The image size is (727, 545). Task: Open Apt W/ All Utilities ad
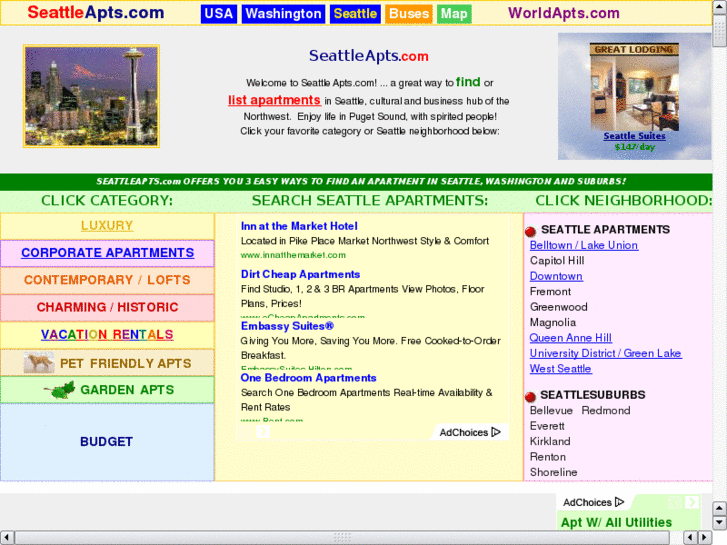(616, 522)
